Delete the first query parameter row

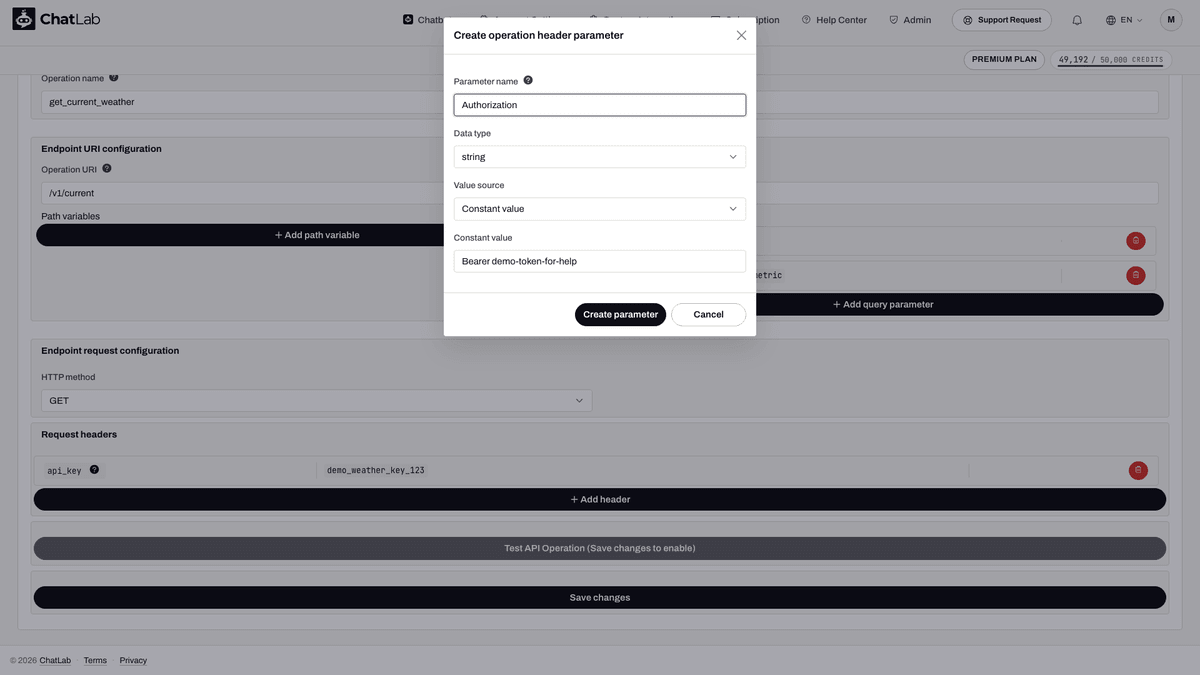(1136, 240)
